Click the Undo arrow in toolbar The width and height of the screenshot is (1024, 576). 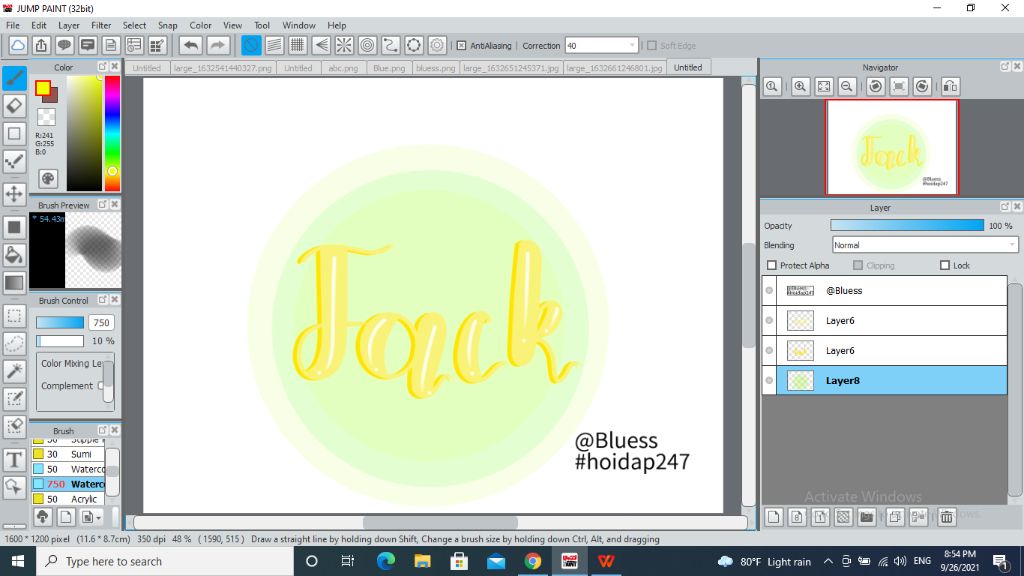191,46
